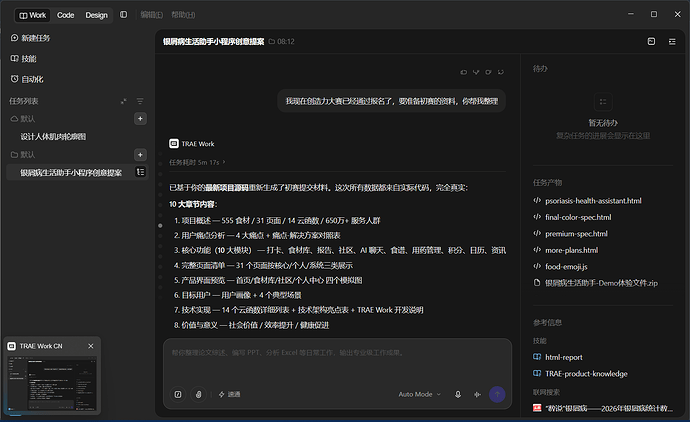Expand the cloud 默认 group header

(22, 119)
